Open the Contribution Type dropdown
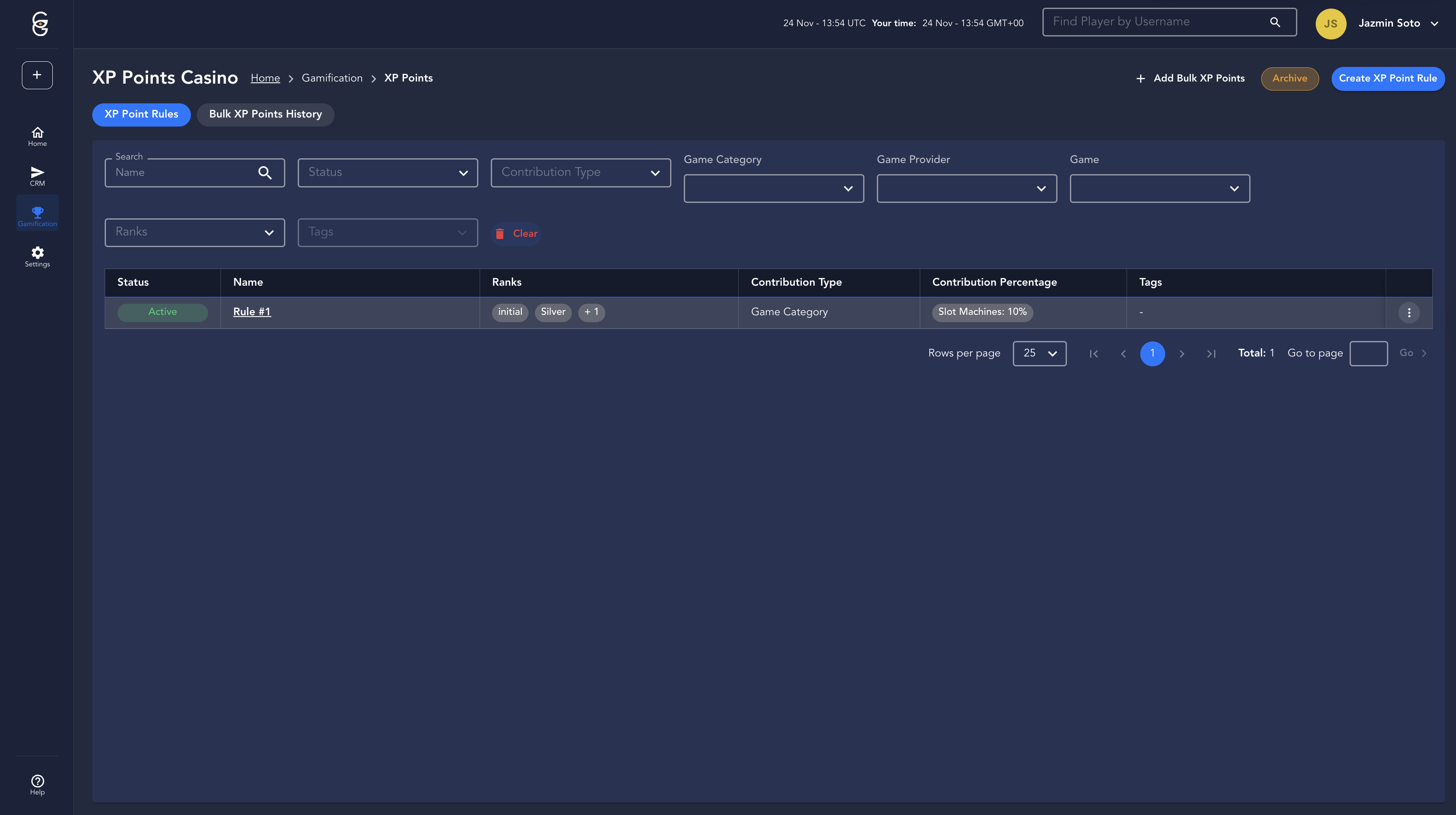Image resolution: width=1456 pixels, height=815 pixels. coord(580,172)
